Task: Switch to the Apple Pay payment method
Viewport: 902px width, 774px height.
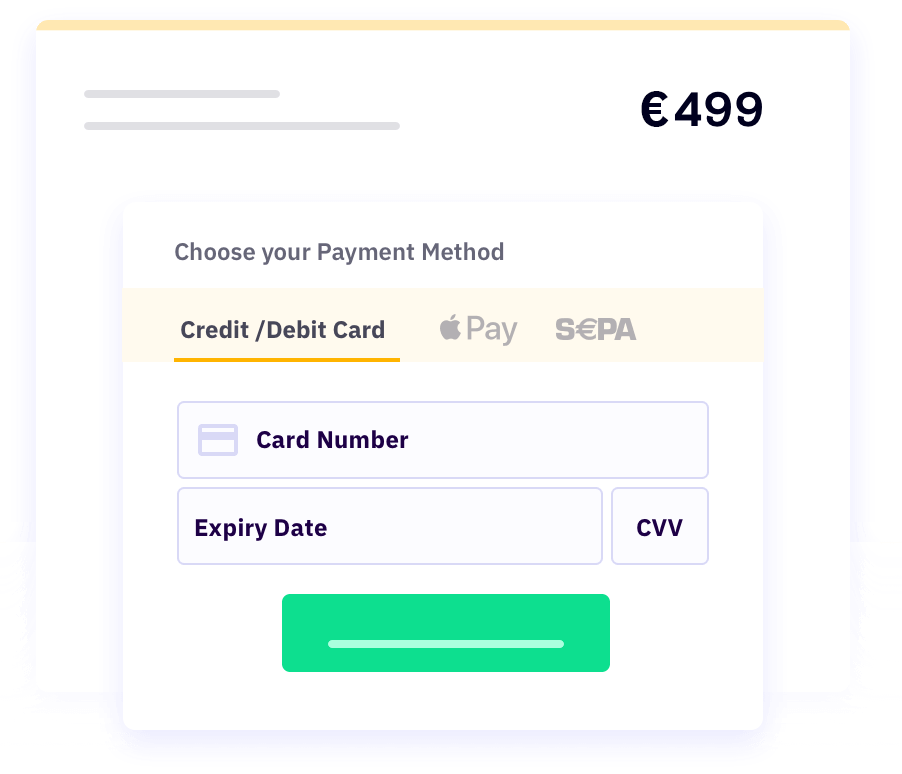Action: tap(478, 329)
